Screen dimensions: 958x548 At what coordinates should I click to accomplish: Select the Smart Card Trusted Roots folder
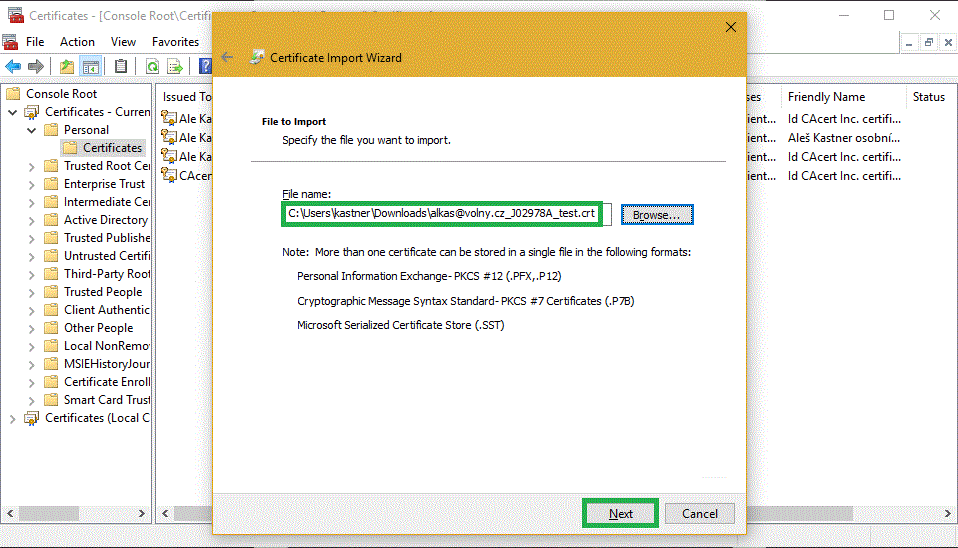point(107,400)
